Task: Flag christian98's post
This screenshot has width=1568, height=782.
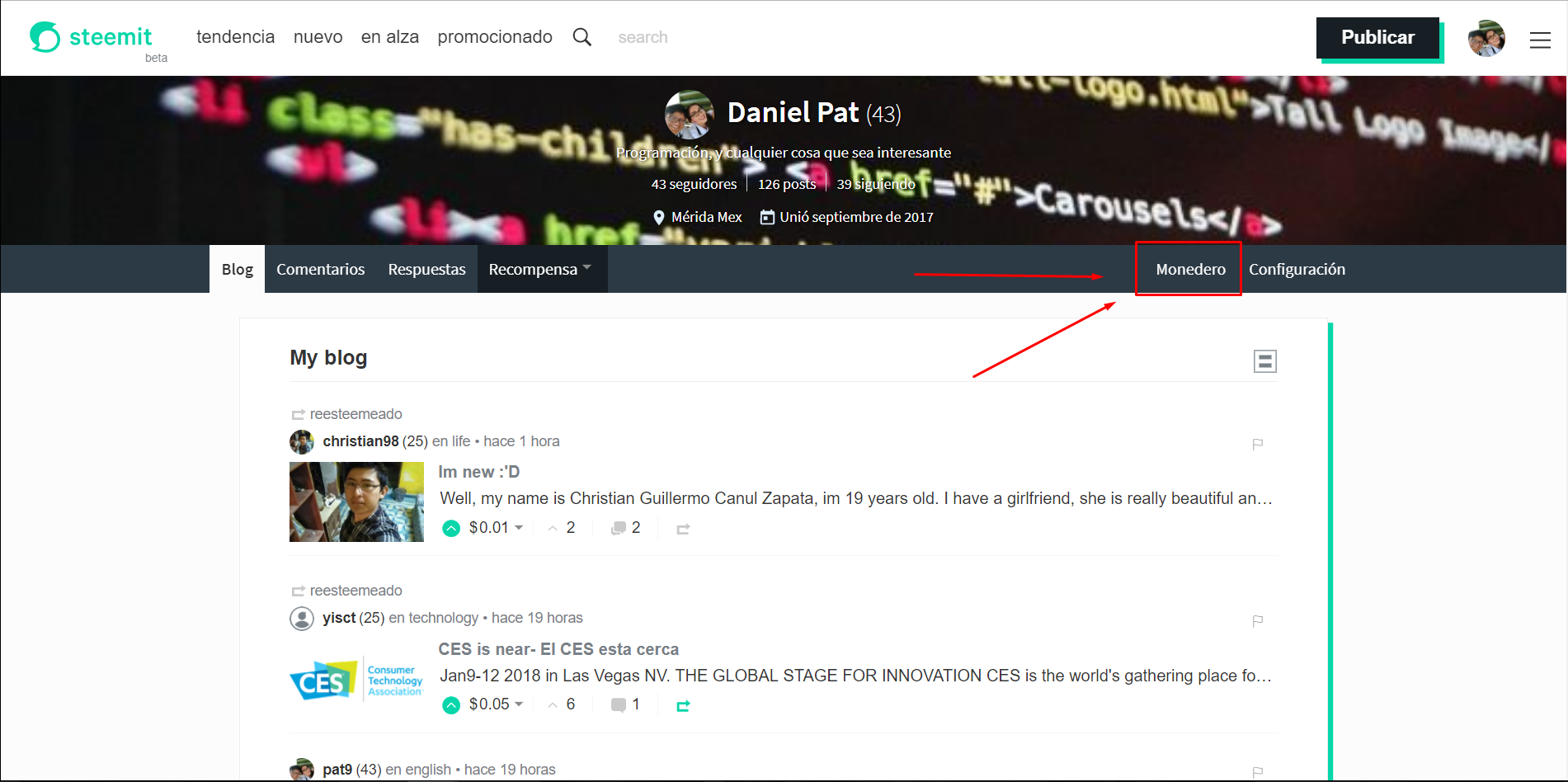Action: click(x=1258, y=444)
